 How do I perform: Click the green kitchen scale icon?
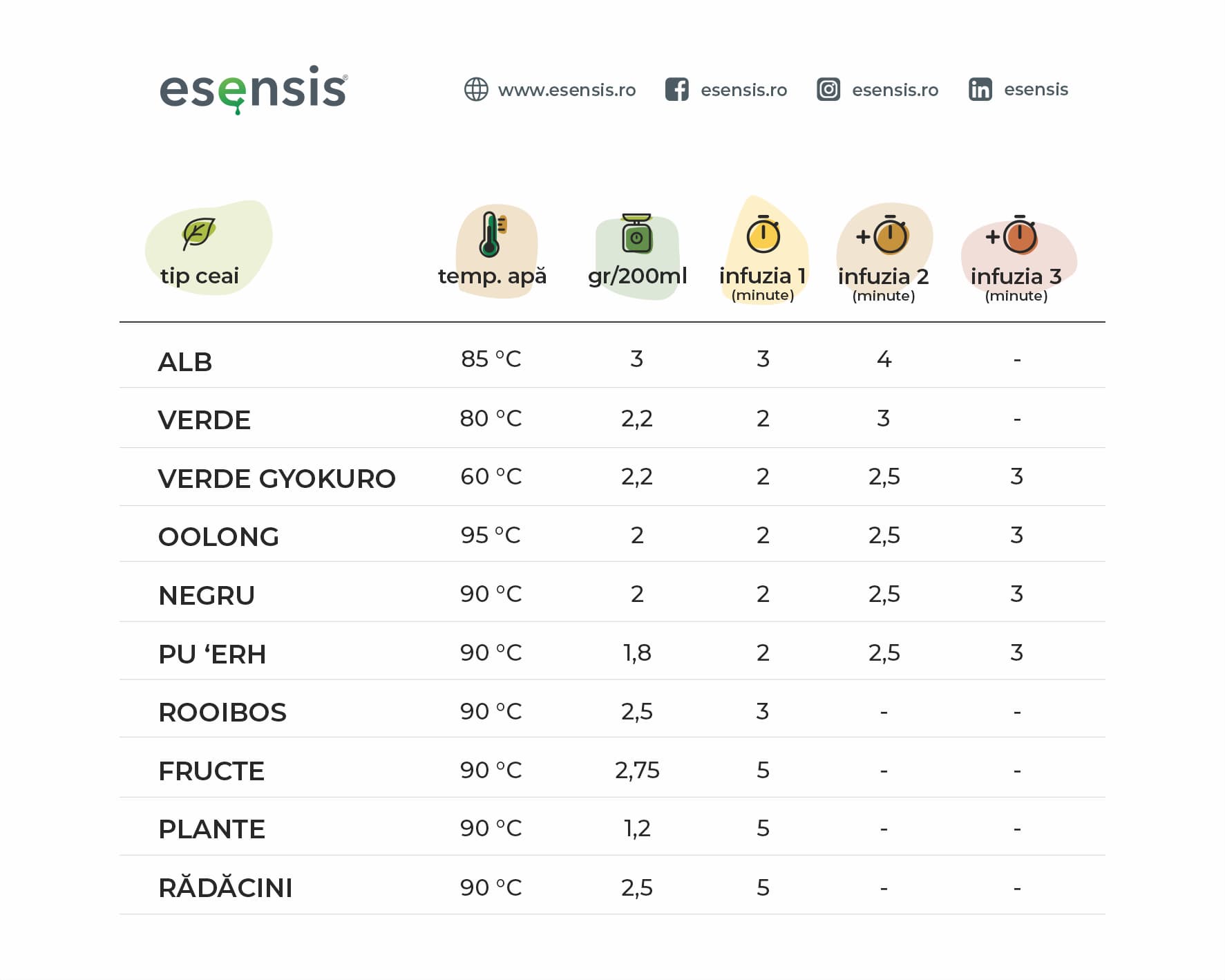[x=637, y=234]
